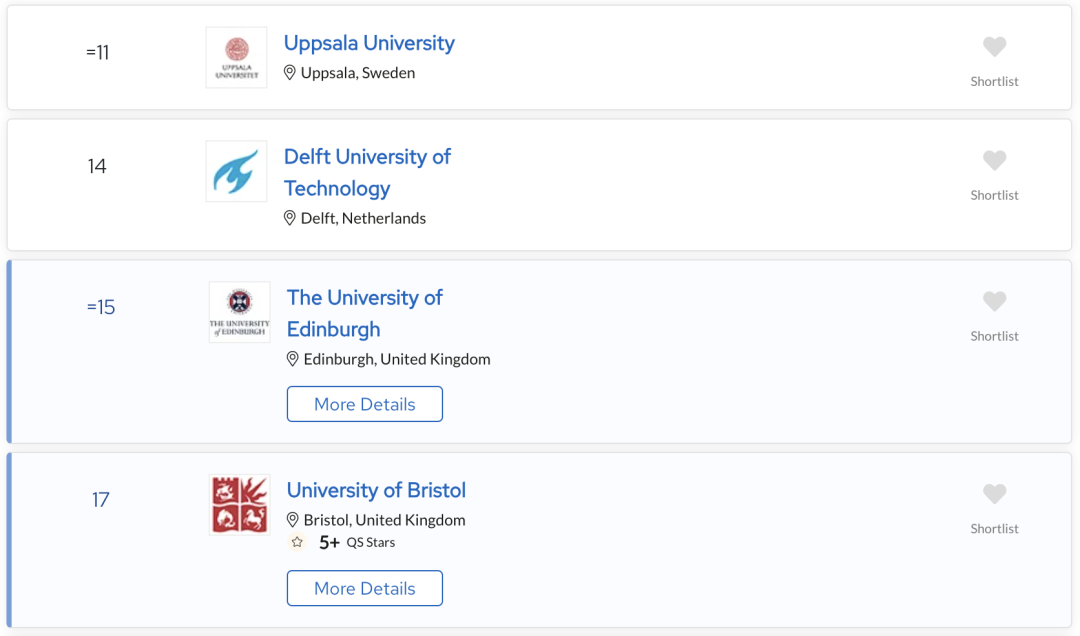Image resolution: width=1080 pixels, height=636 pixels.
Task: Click location pin next to Uppsala, Sweden
Action: [290, 73]
